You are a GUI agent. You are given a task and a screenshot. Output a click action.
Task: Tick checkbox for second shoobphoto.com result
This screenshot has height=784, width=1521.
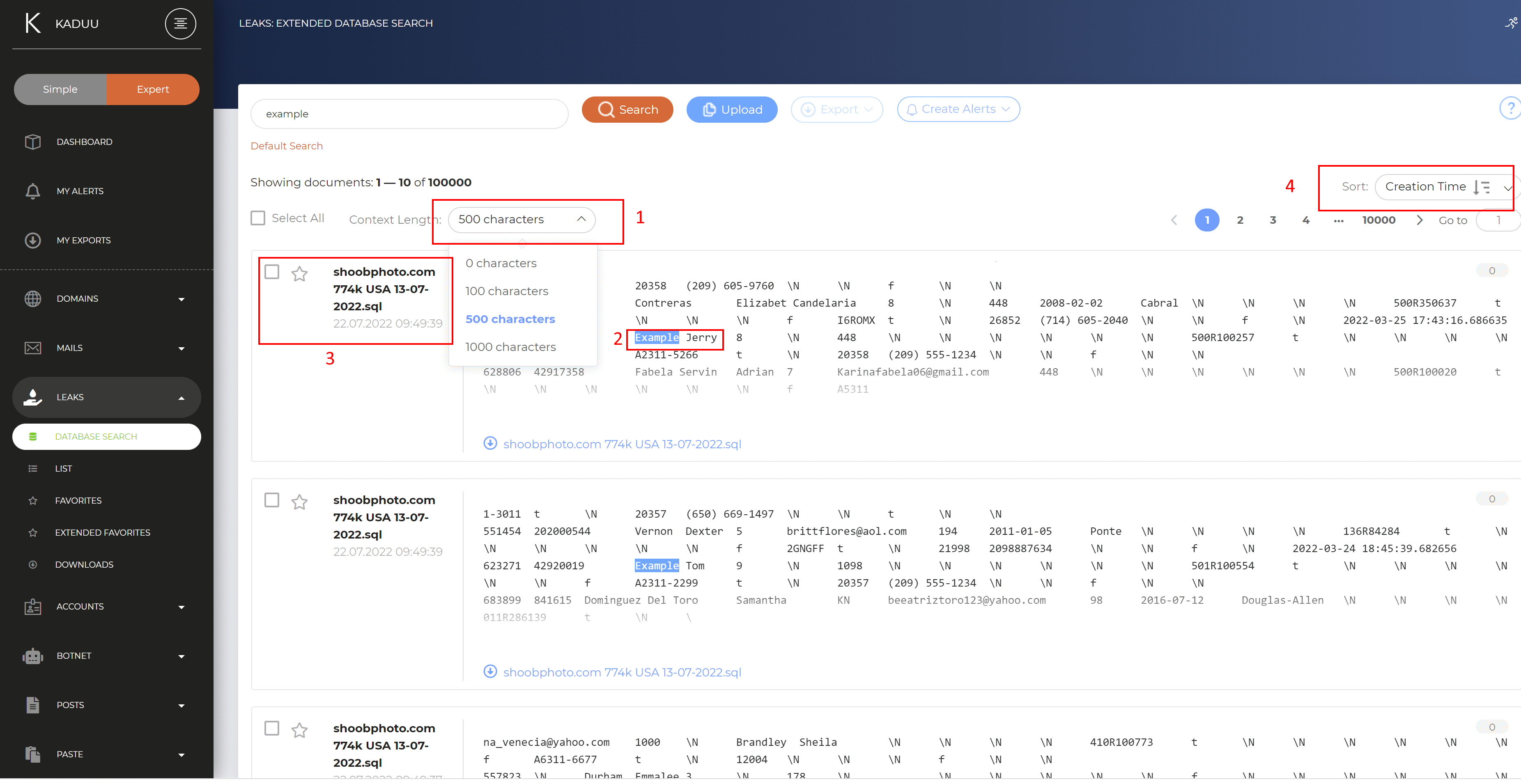[x=271, y=500]
